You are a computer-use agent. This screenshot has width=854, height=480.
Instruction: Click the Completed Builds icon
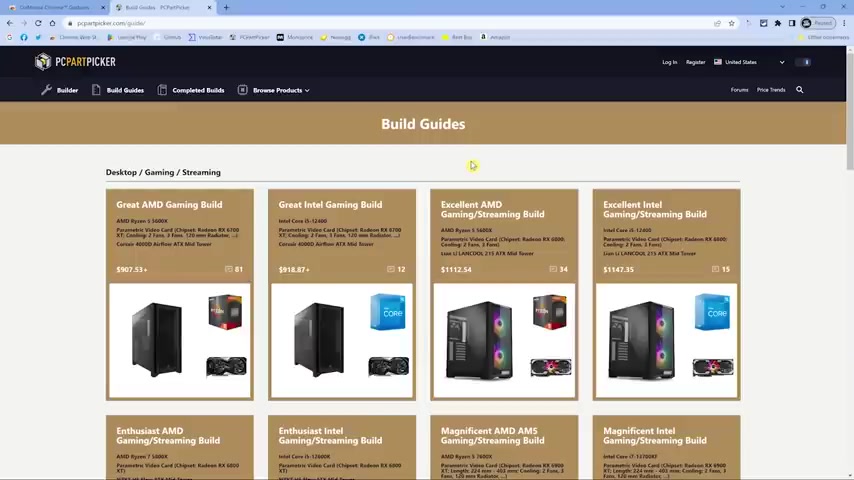pyautogui.click(x=162, y=90)
